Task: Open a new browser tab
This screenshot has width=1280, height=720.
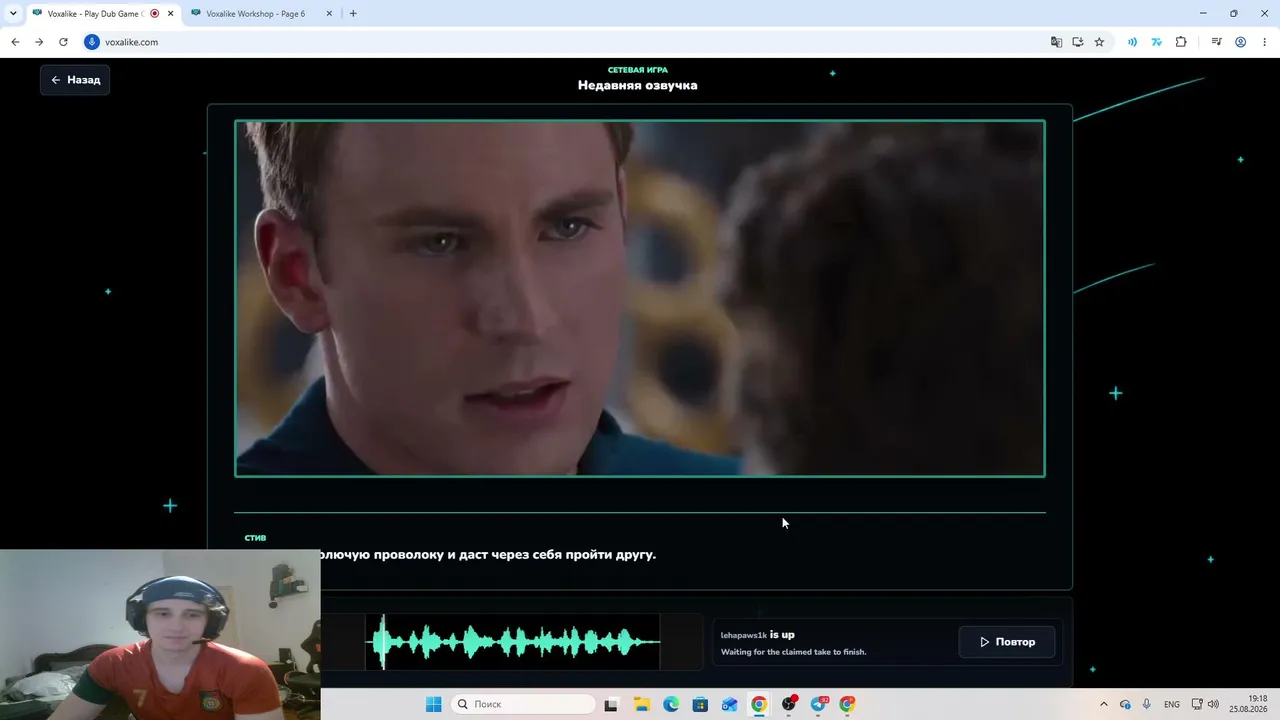Action: pyautogui.click(x=353, y=14)
